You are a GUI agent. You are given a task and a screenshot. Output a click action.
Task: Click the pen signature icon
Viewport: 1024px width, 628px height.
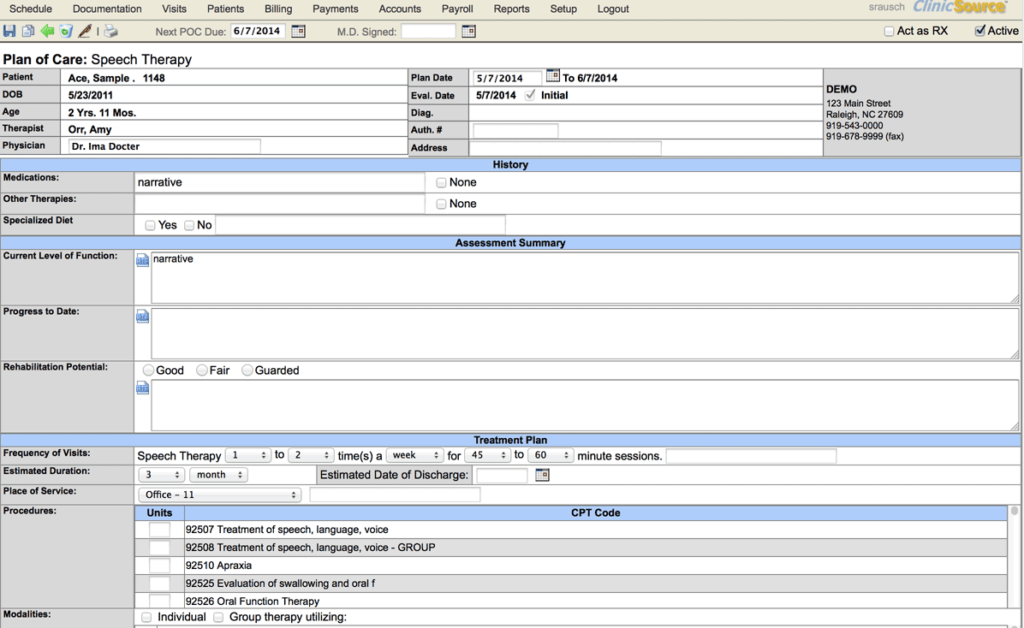point(85,31)
